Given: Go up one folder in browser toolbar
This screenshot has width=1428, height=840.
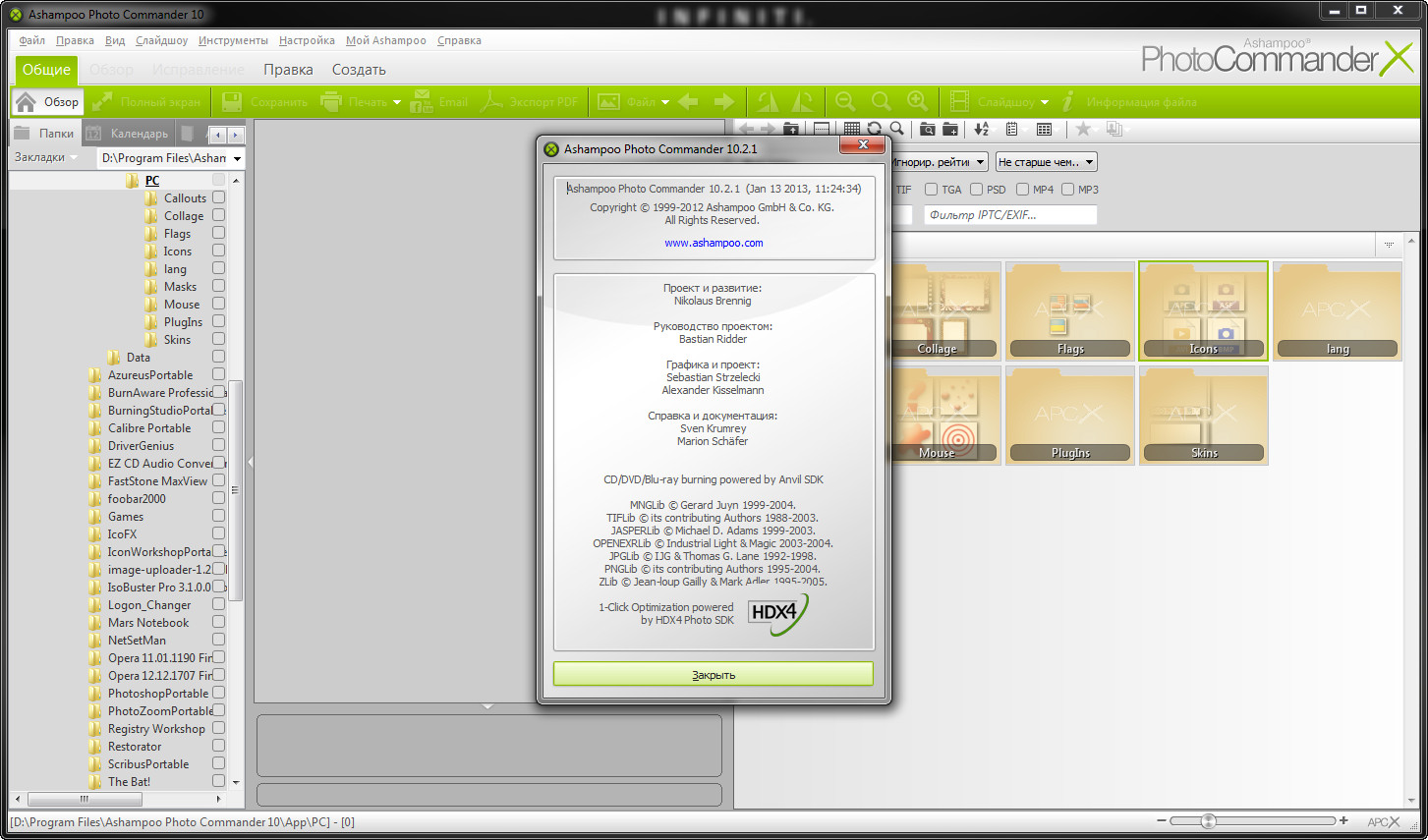Looking at the screenshot, I should click(790, 130).
